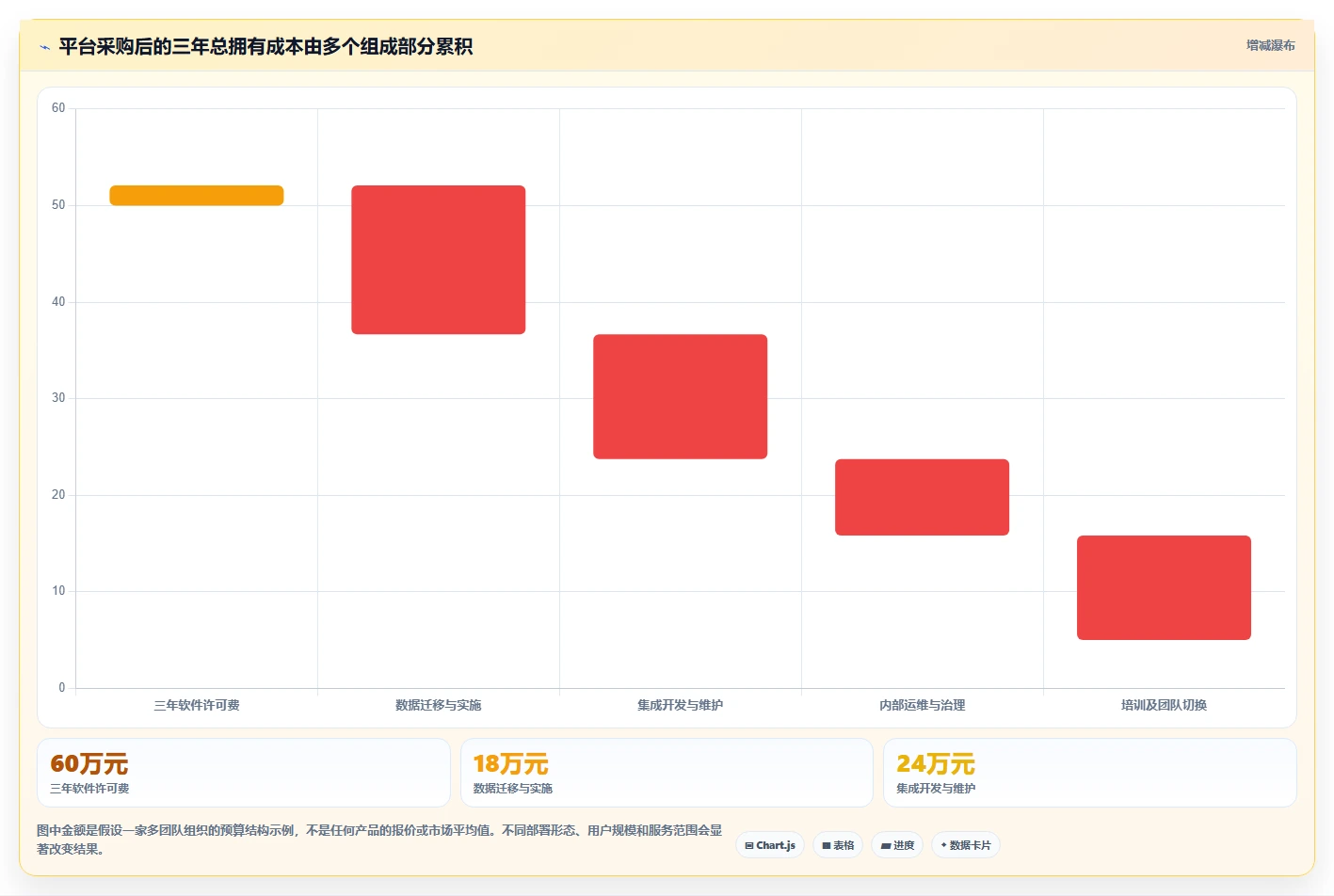The width and height of the screenshot is (1334, 896).
Task: Click the 三年软件许可费 x-axis label
Action: click(197, 705)
